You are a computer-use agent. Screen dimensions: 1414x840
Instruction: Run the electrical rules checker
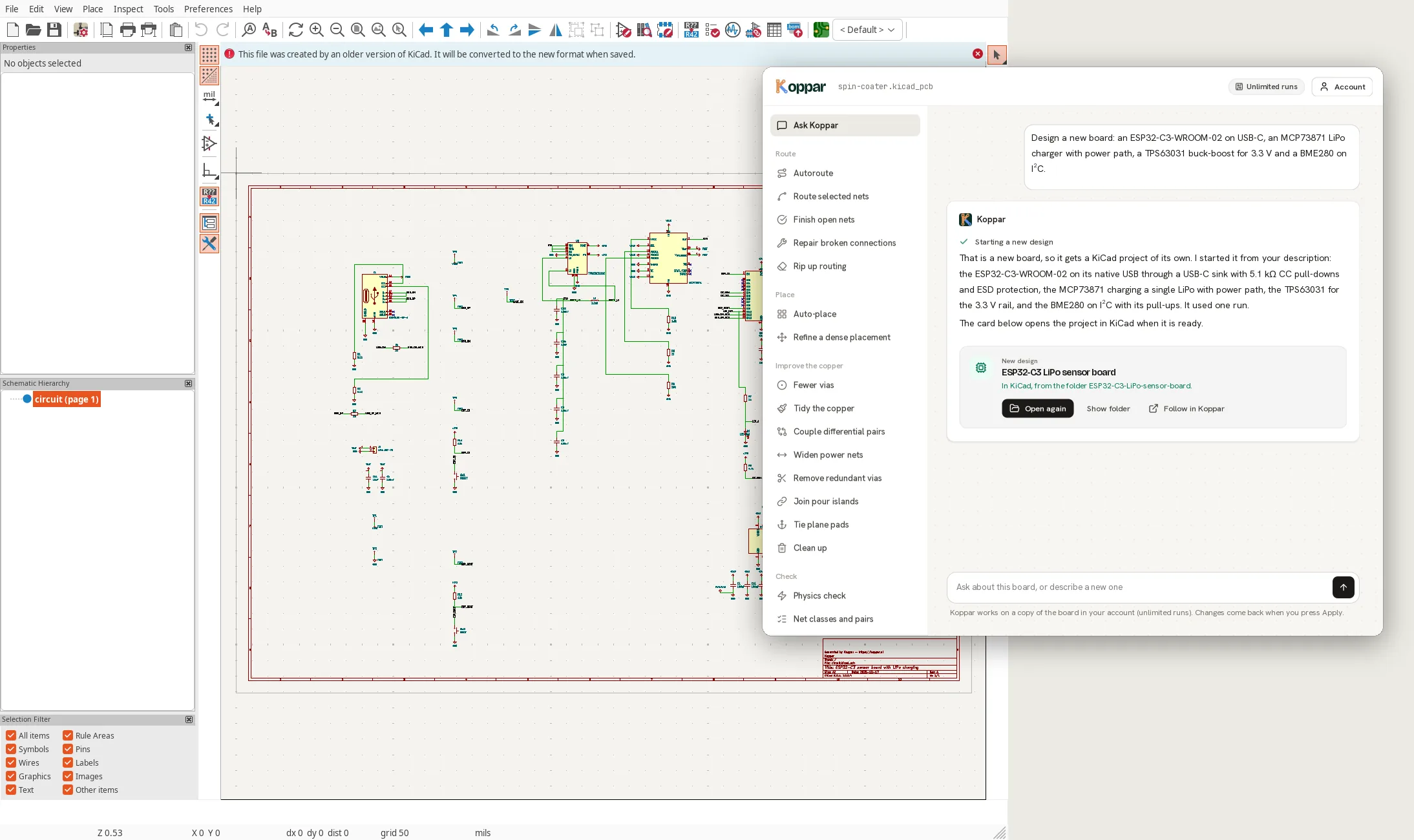point(712,30)
